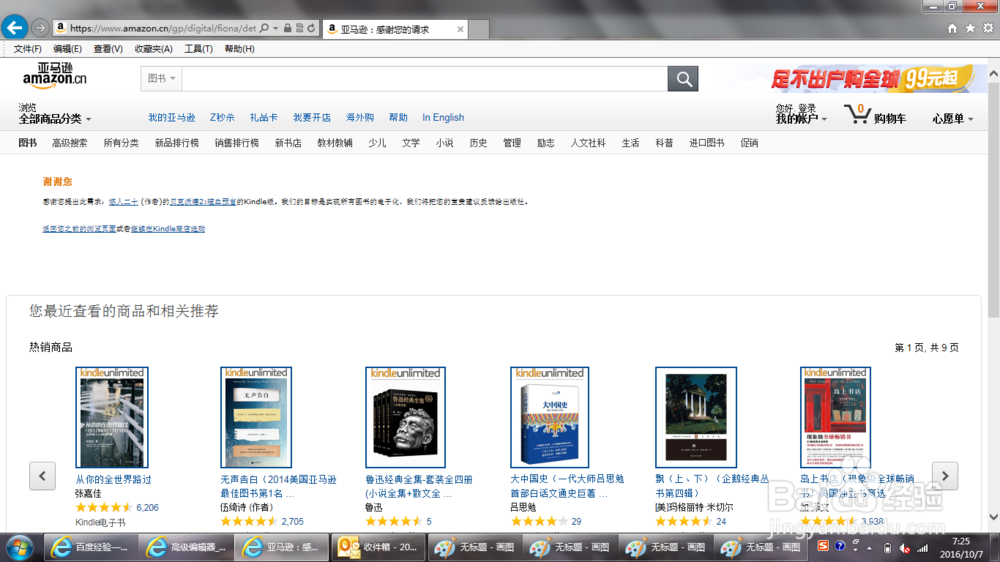Select the 高级搜索 books nav tab
The height and width of the screenshot is (562, 1000).
coord(70,143)
